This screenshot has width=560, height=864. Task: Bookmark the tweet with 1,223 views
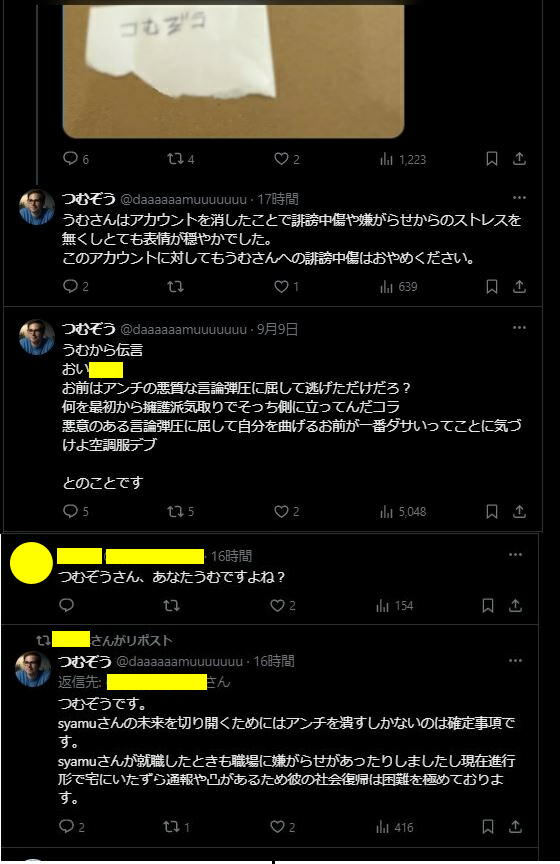click(492, 159)
